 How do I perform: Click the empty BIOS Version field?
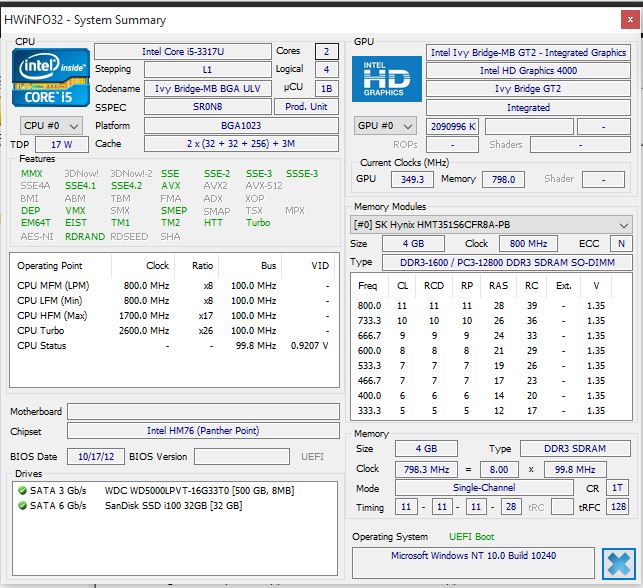point(242,456)
